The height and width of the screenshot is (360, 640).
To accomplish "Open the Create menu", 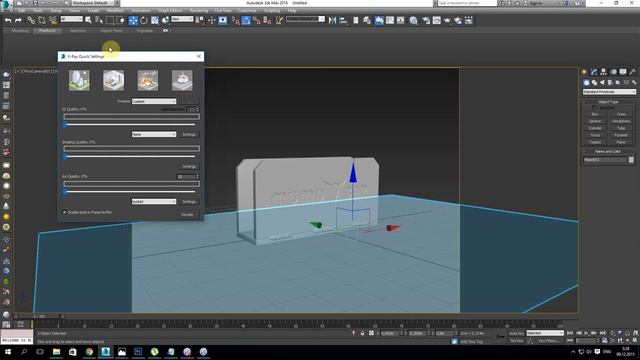I will [93, 11].
